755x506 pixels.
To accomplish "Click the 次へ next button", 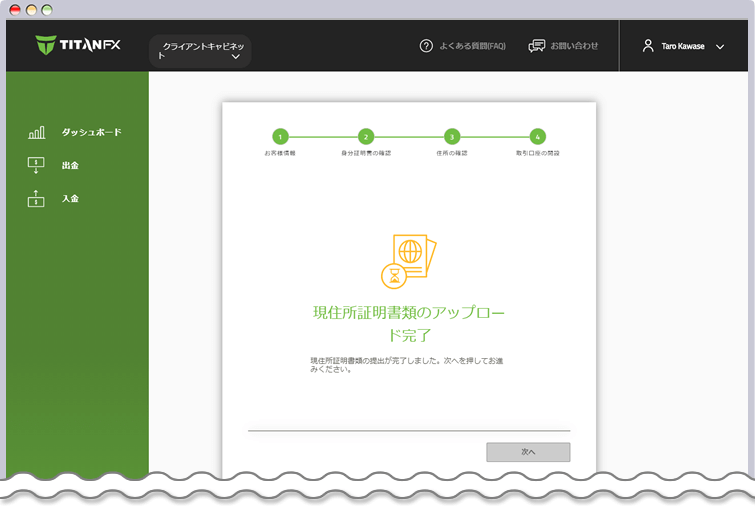I will click(x=528, y=452).
